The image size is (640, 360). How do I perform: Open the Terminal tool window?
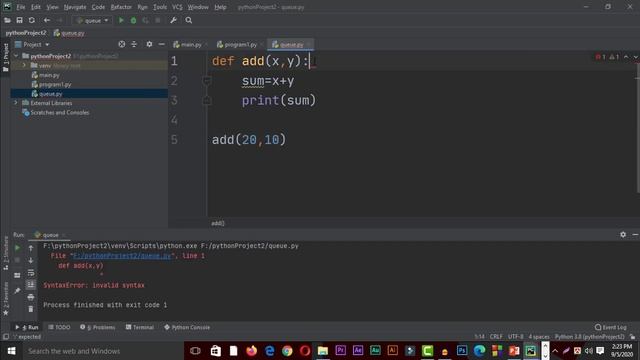pyautogui.click(x=140, y=327)
